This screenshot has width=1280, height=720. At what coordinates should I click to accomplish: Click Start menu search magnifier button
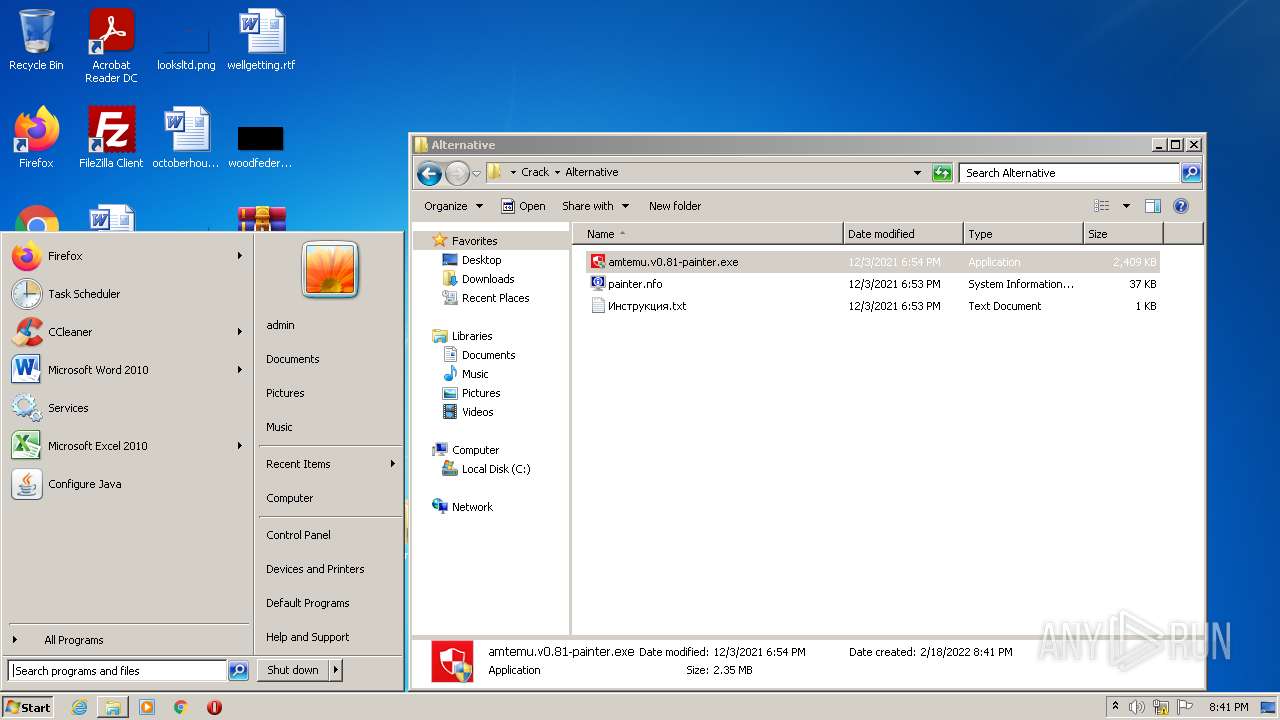(x=238, y=671)
